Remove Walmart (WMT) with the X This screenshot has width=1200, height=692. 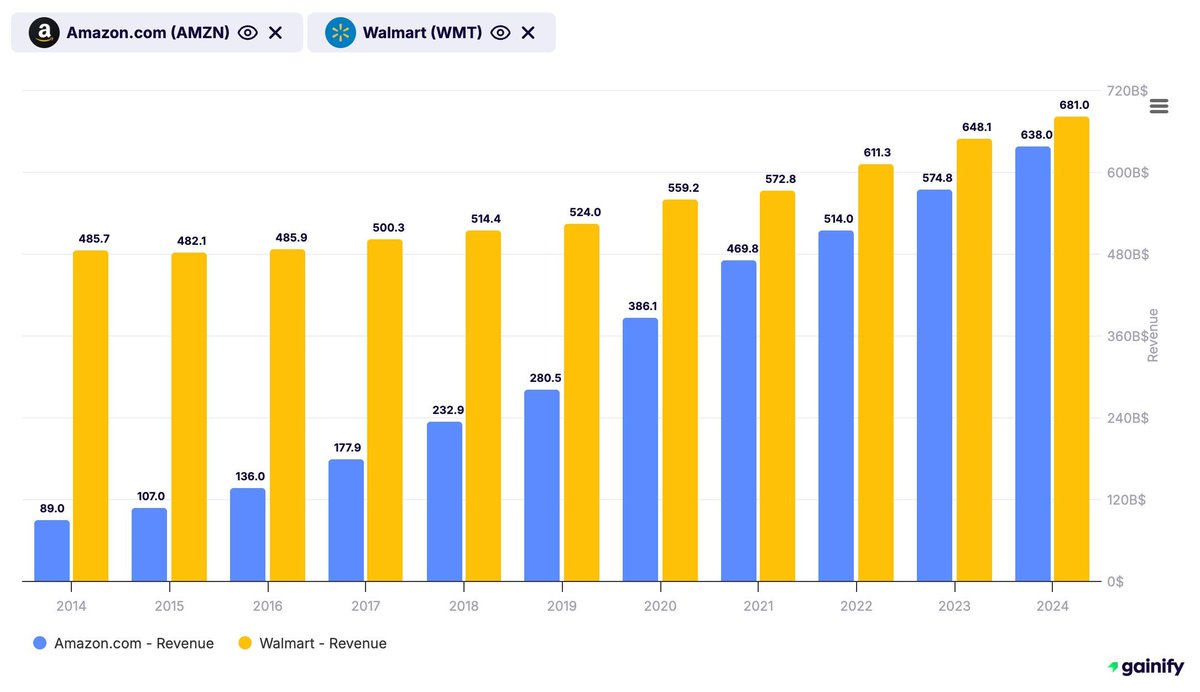[528, 33]
